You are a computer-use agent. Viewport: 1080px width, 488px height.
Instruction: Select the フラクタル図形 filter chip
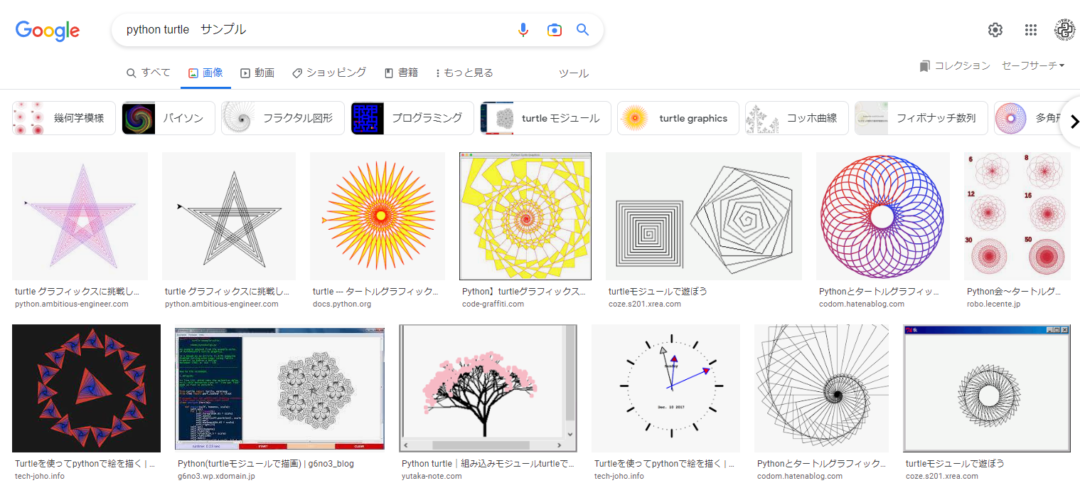click(x=283, y=118)
